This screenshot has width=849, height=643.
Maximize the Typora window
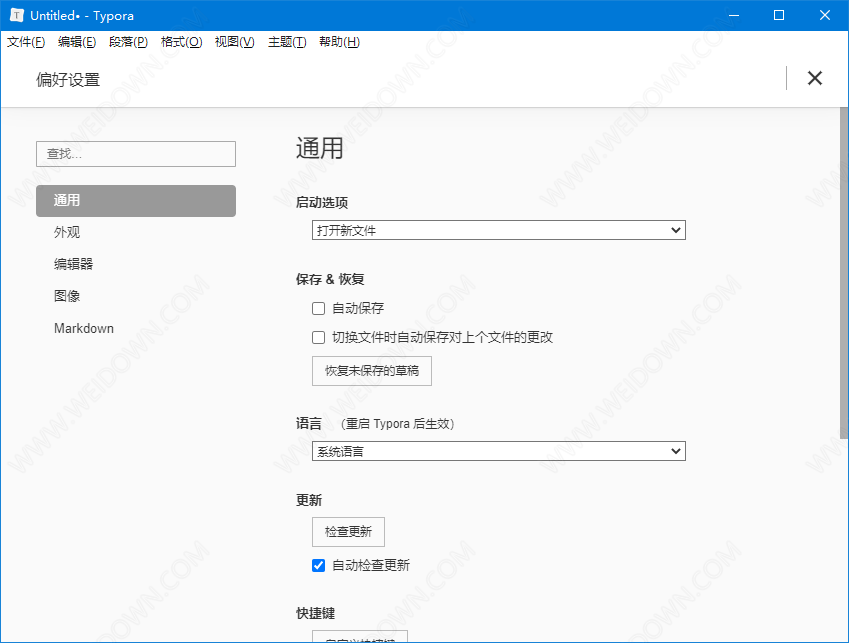pos(779,15)
